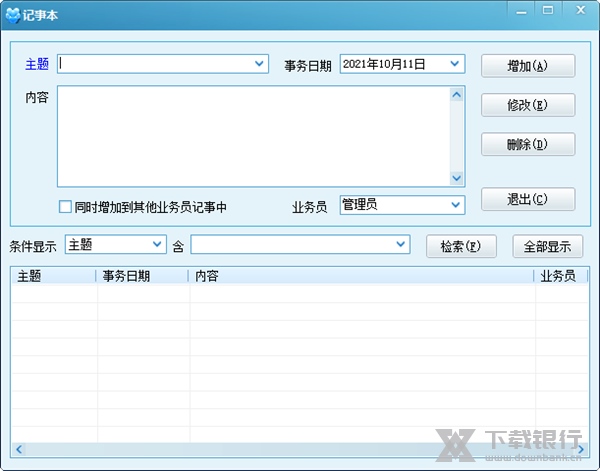The image size is (600, 471).
Task: Click the content box scroll down arrow
Action: [x=457, y=178]
